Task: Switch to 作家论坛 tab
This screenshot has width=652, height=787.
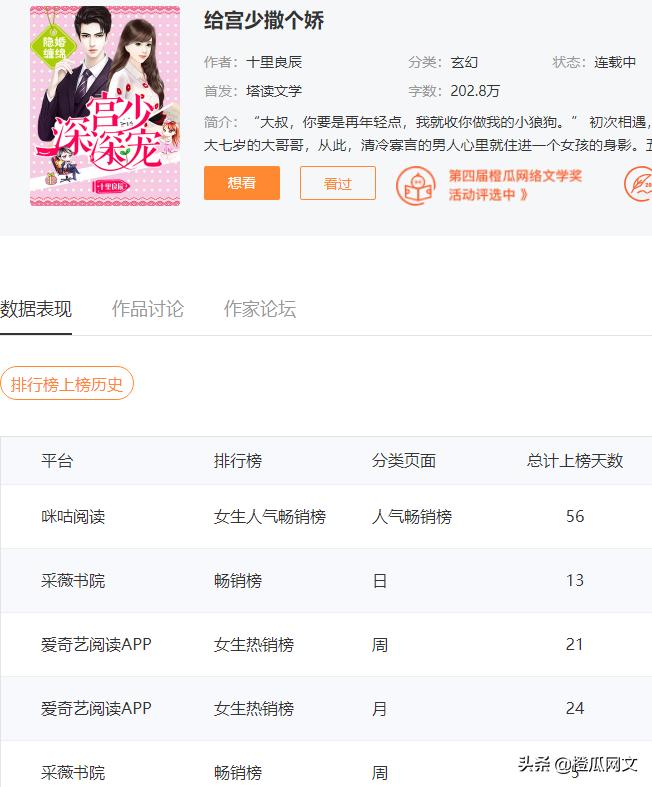Action: pos(260,309)
